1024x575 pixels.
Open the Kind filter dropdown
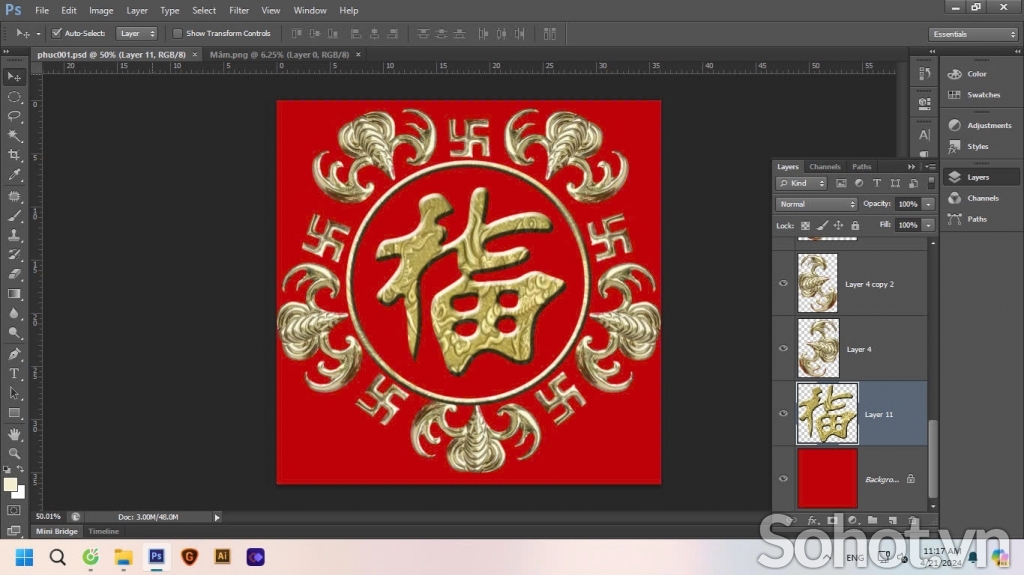tap(802, 184)
